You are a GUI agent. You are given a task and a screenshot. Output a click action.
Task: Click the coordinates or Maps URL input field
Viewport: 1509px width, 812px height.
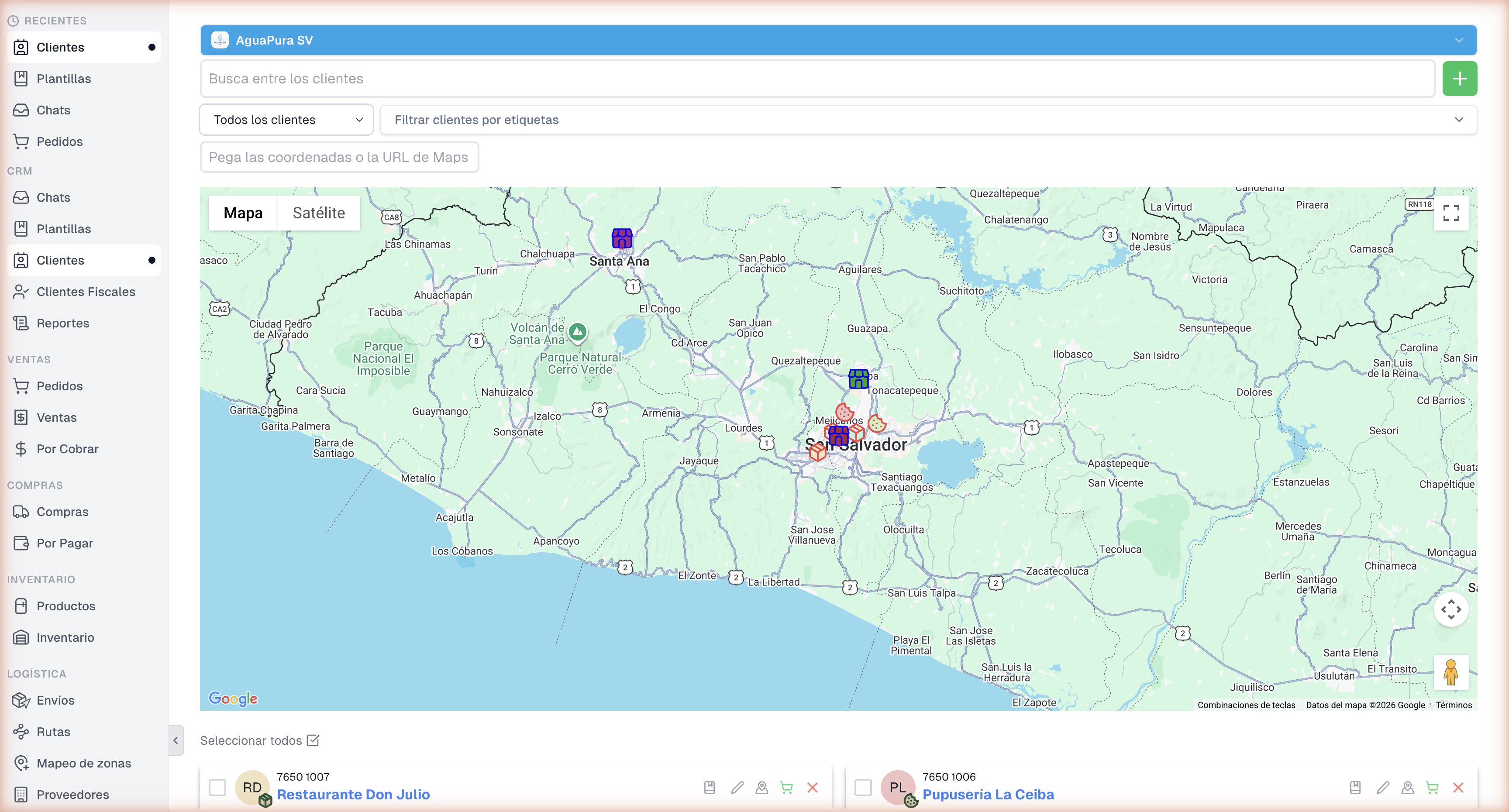pyautogui.click(x=339, y=156)
